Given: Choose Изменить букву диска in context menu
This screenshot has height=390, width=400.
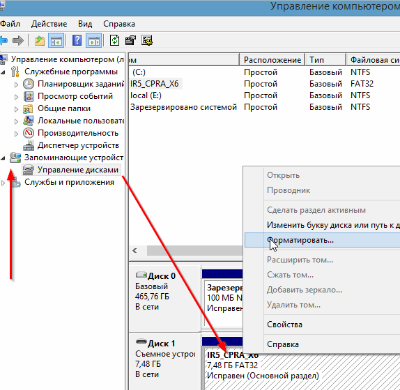Looking at the screenshot, I should click(333, 225).
